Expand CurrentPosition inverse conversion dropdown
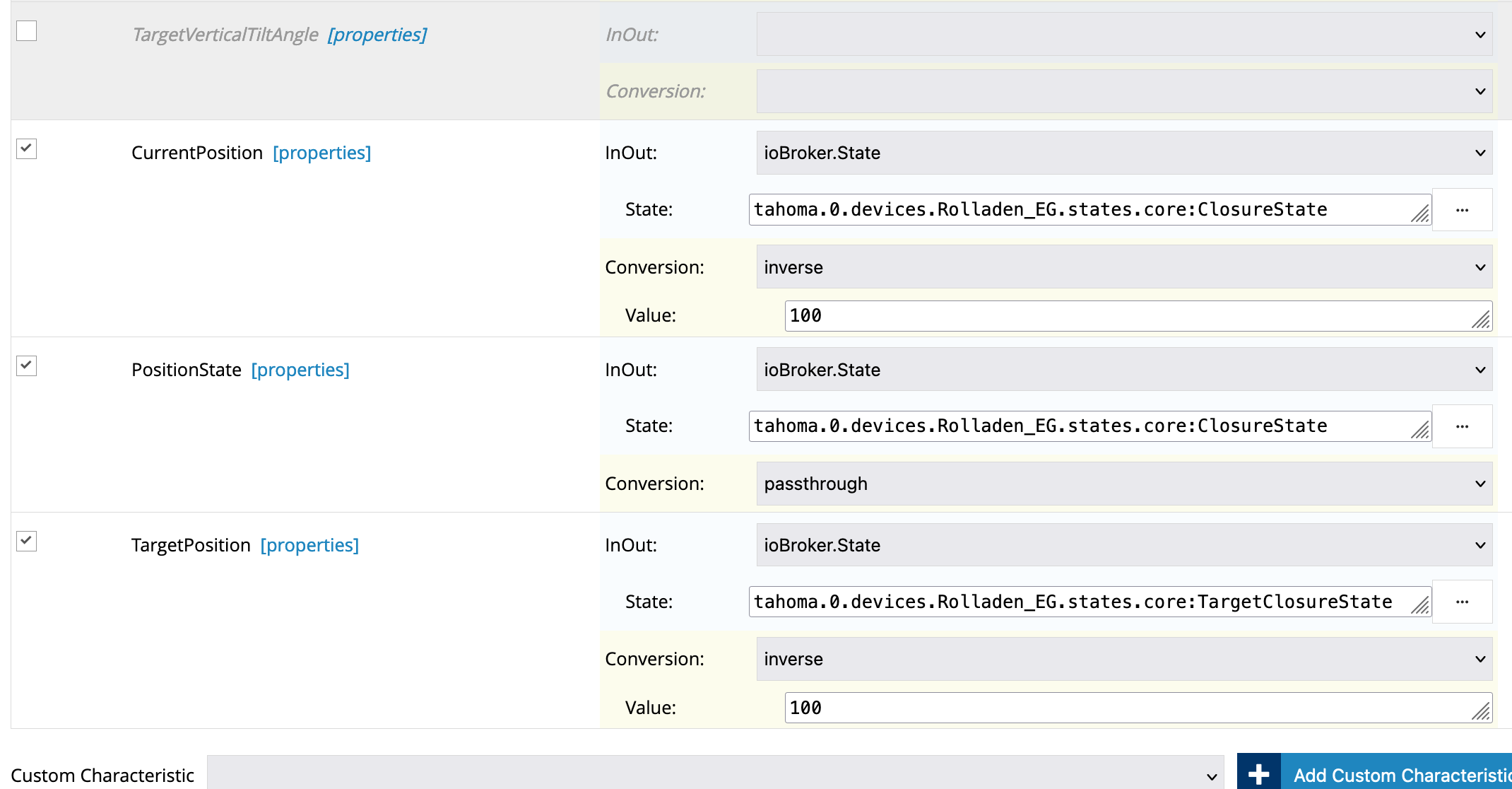Screen dimensions: 1512x789 [x=1123, y=267]
